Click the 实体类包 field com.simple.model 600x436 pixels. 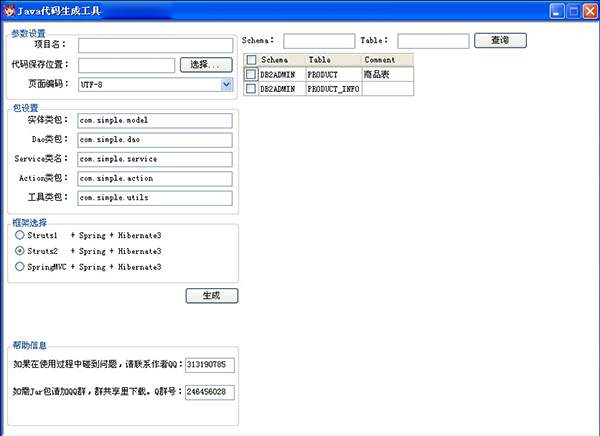(155, 120)
